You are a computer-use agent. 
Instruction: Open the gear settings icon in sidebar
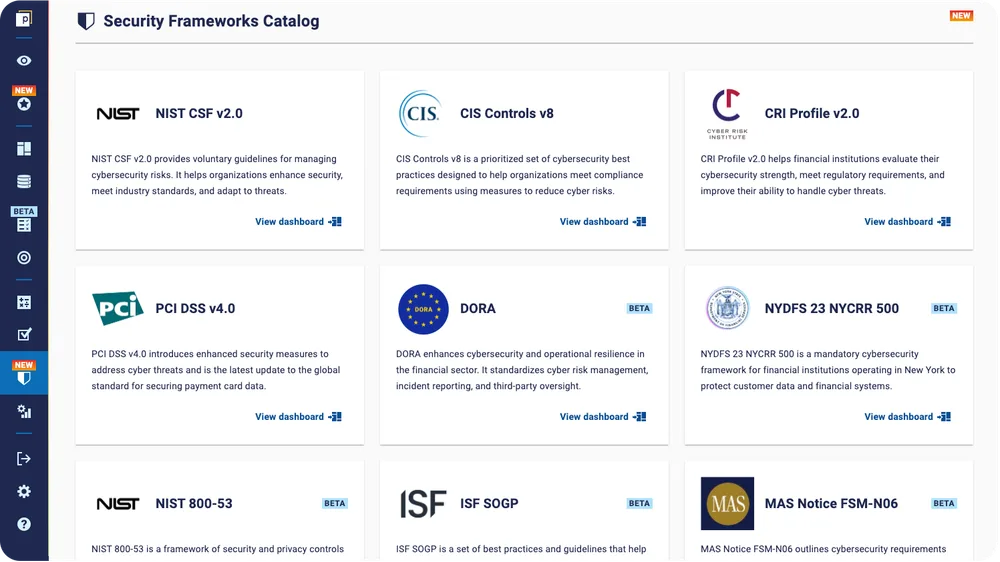tap(24, 492)
